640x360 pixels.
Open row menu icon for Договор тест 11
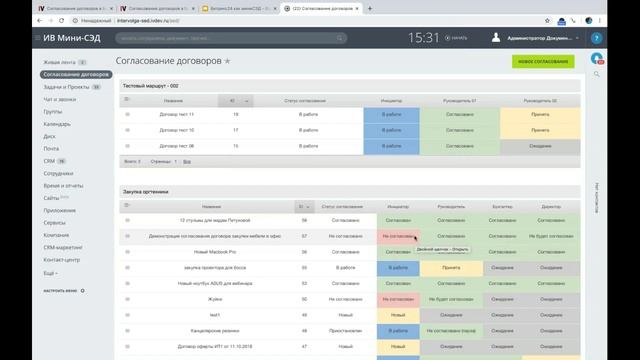(127, 114)
